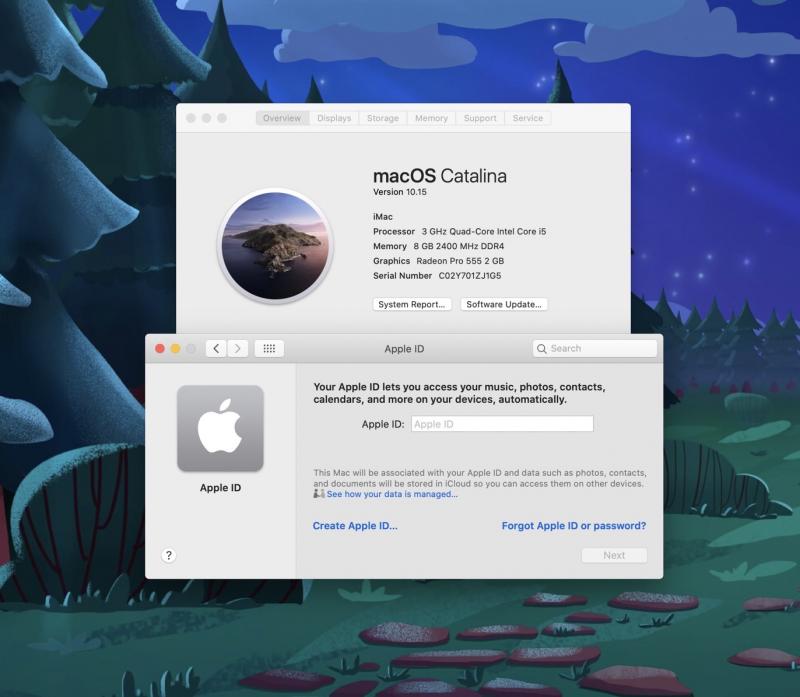Open the Storage tab
800x697 pixels.
pos(383,118)
